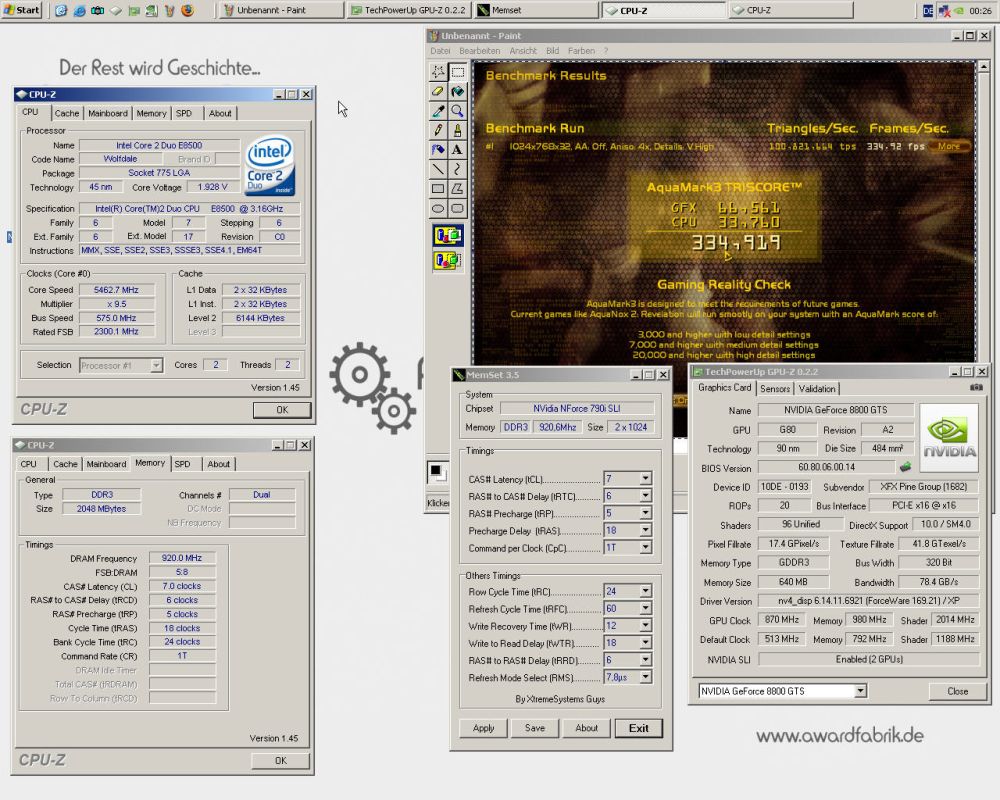Click the GPU-Z screenshot camera icon
Screen dimensions: 1000x800
coord(976,387)
